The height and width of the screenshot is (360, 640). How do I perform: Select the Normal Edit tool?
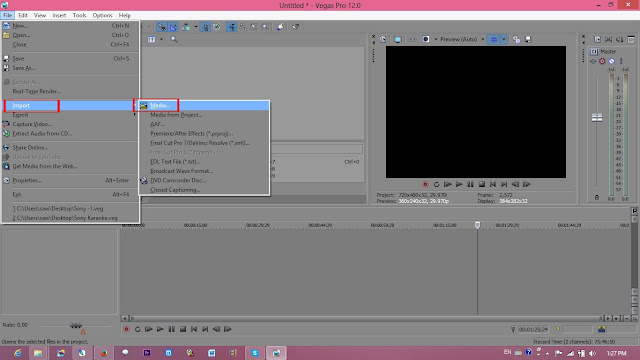[231, 27]
